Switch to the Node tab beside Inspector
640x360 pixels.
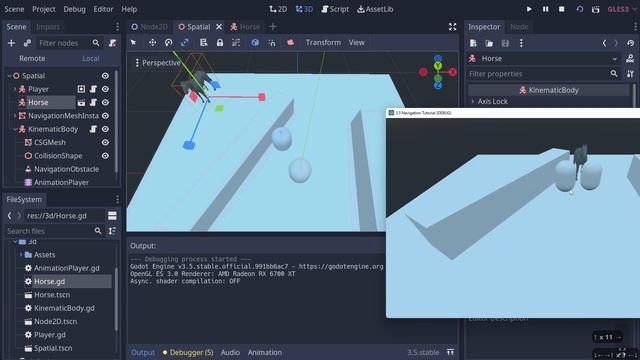click(x=519, y=27)
